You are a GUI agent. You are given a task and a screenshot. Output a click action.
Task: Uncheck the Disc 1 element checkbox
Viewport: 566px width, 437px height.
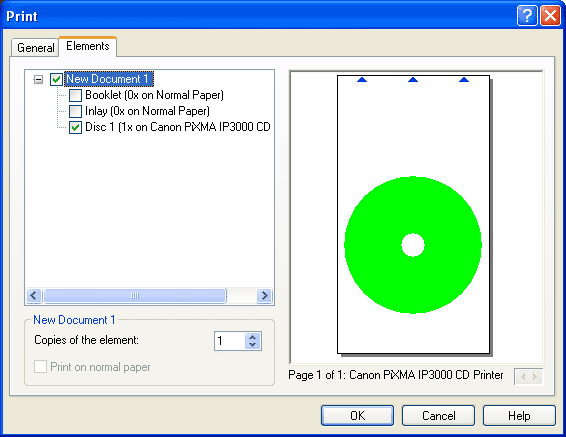(75, 127)
